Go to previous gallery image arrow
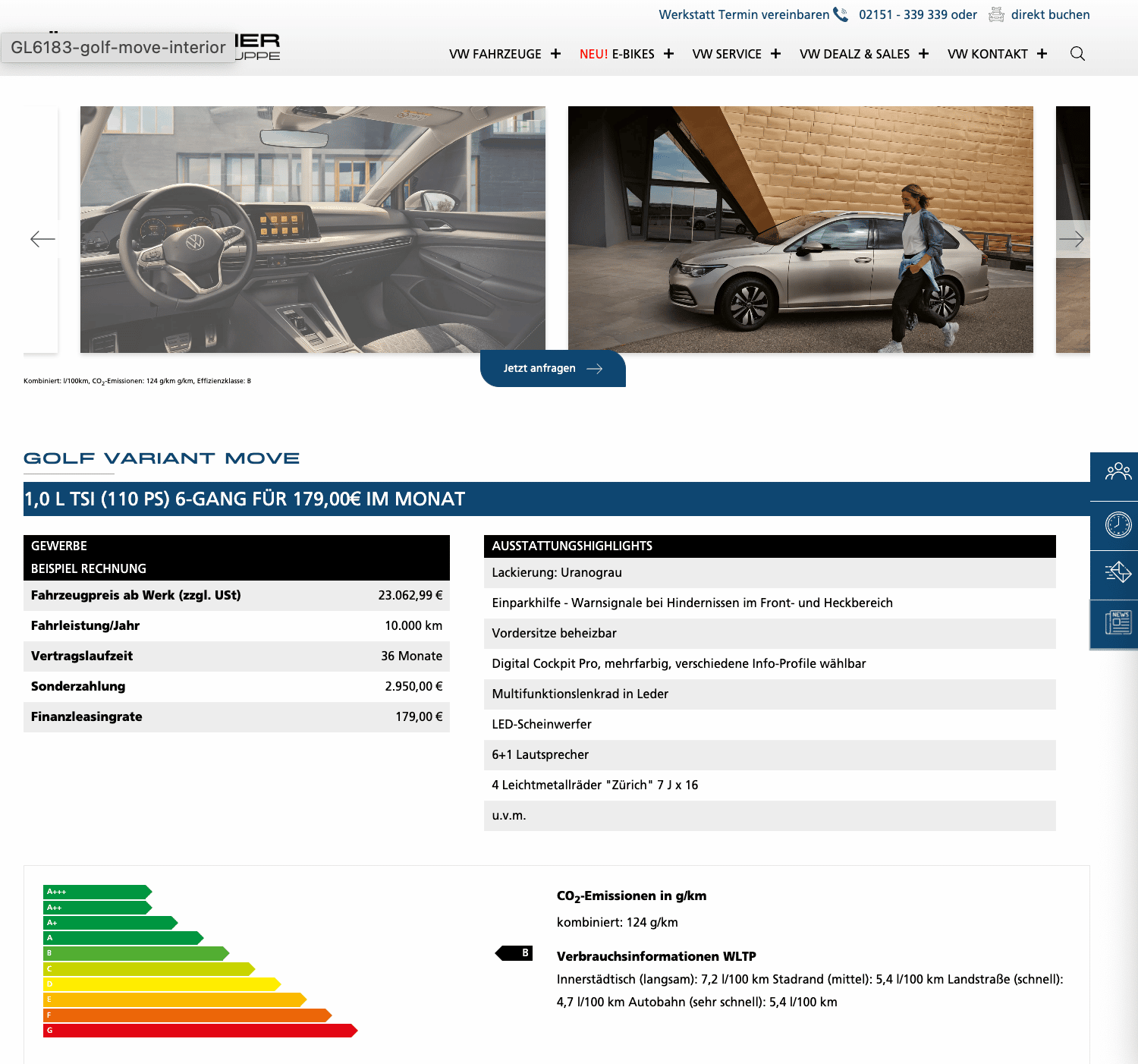 click(42, 240)
